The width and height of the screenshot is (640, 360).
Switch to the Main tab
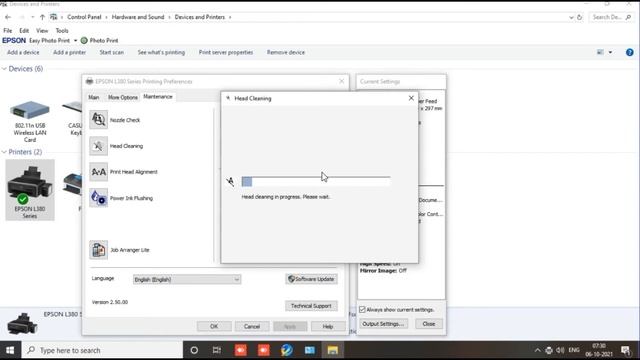point(94,97)
